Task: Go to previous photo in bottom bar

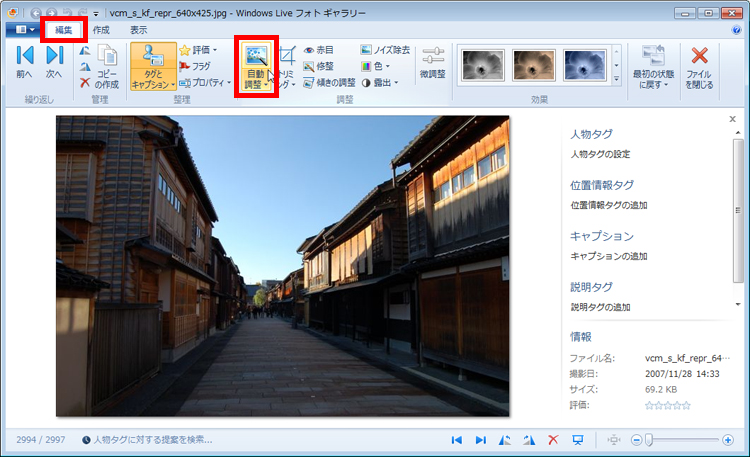Action: [x=457, y=440]
